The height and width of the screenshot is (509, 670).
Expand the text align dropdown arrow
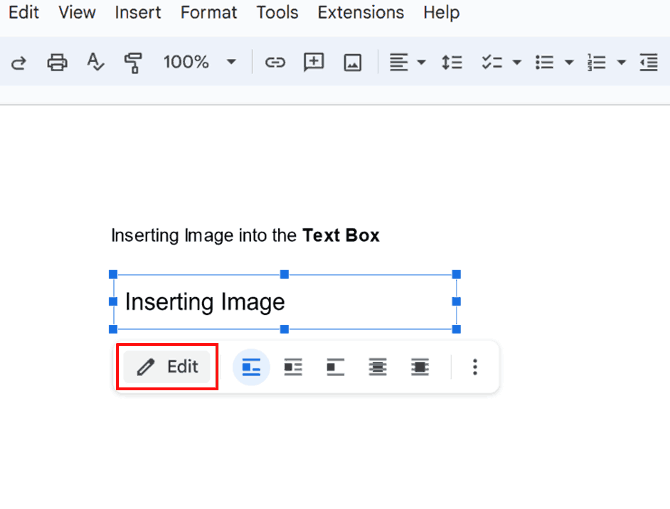point(421,62)
